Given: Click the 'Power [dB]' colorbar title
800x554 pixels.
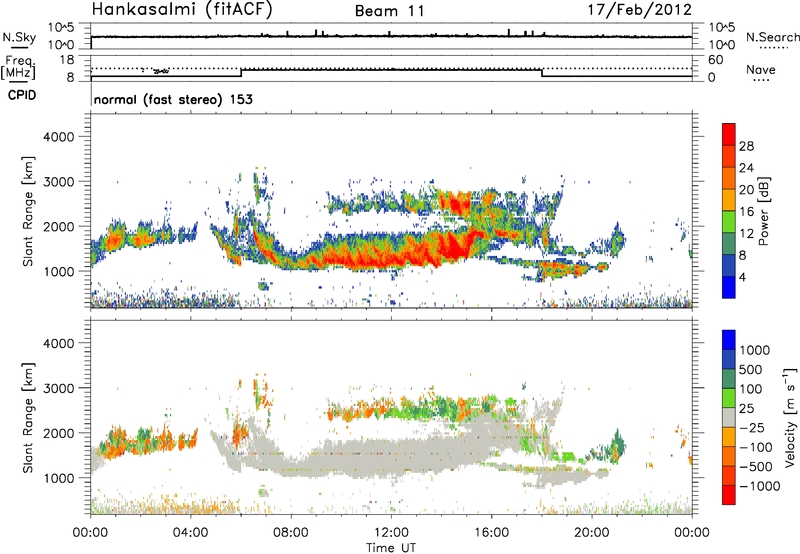Looking at the screenshot, I should (763, 211).
